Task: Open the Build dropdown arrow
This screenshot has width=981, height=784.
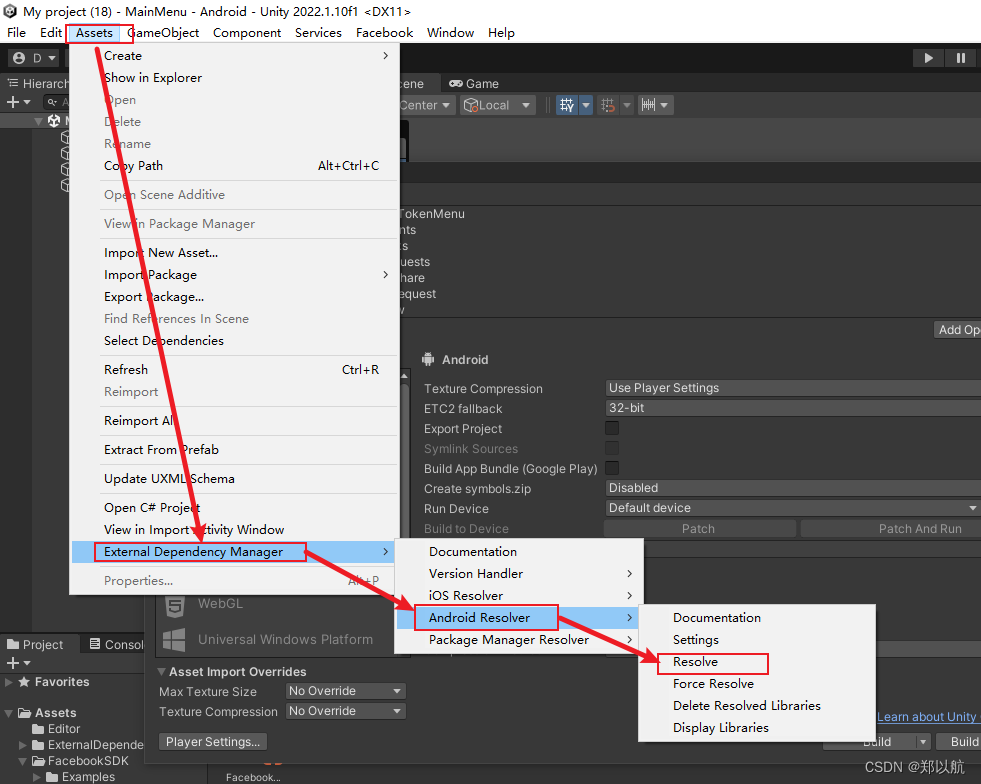Action: click(x=923, y=742)
